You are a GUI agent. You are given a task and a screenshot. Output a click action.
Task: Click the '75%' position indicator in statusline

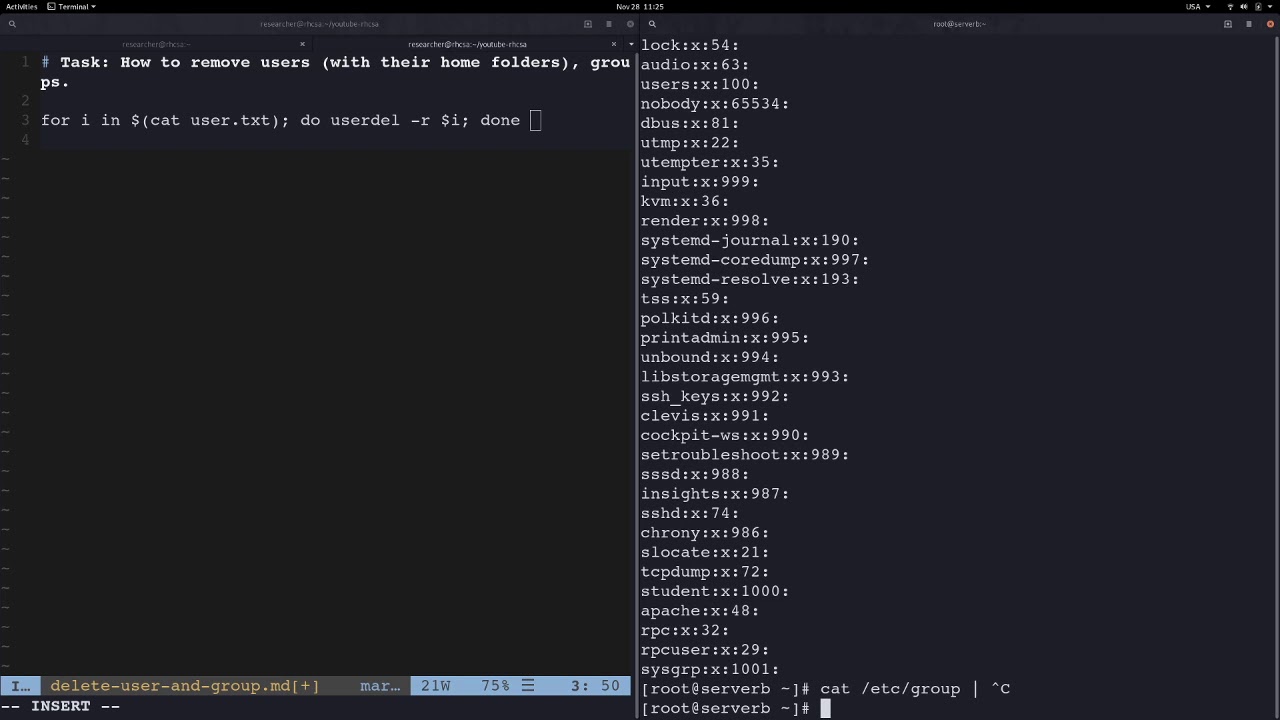(495, 686)
